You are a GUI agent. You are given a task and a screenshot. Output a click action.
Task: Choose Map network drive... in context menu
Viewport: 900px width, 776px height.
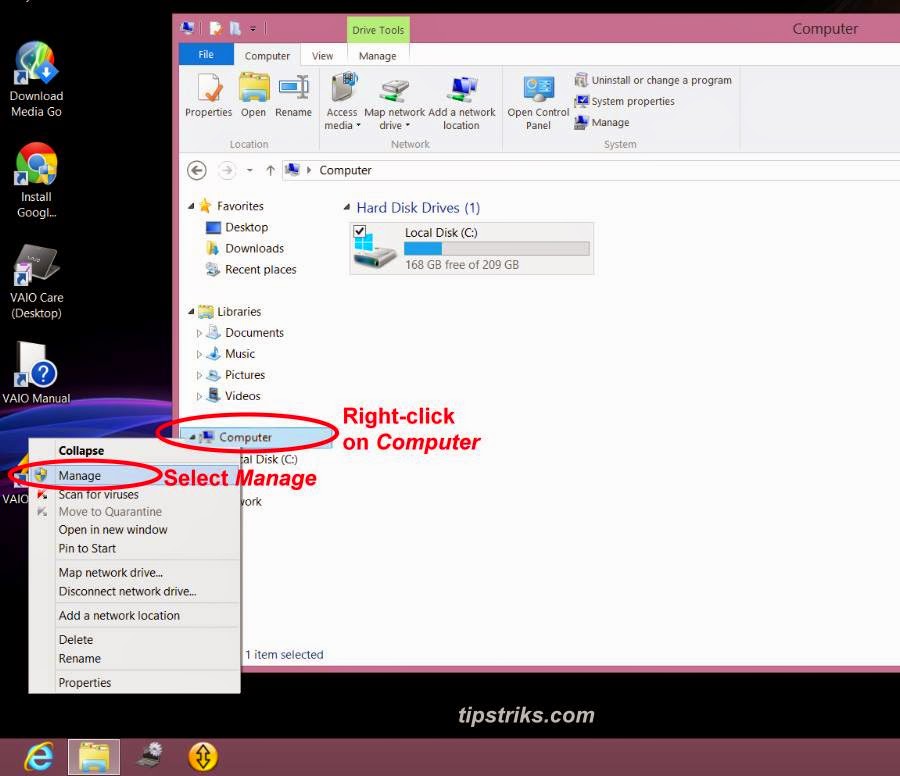(x=135, y=573)
